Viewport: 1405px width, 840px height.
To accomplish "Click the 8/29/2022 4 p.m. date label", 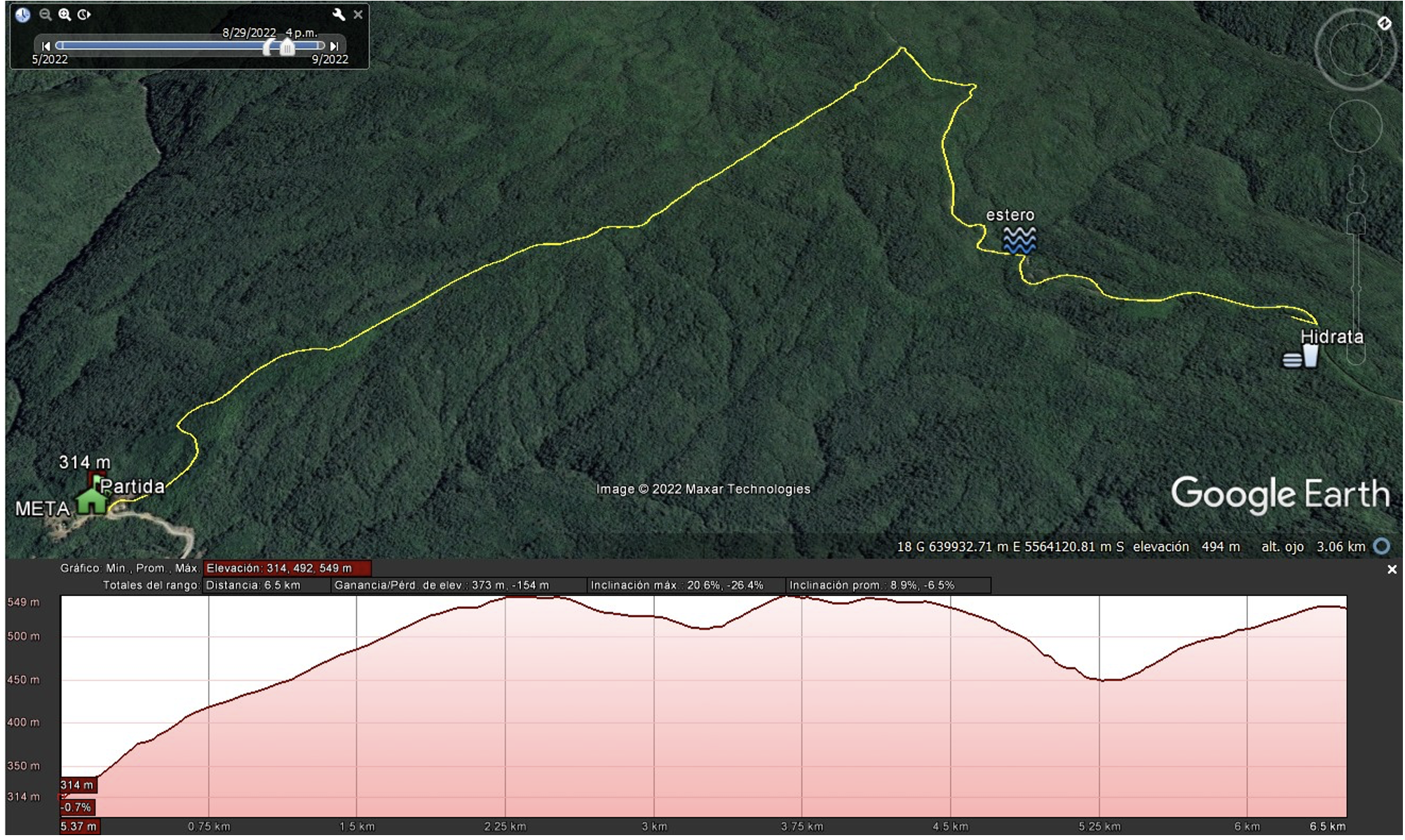I will point(270,33).
